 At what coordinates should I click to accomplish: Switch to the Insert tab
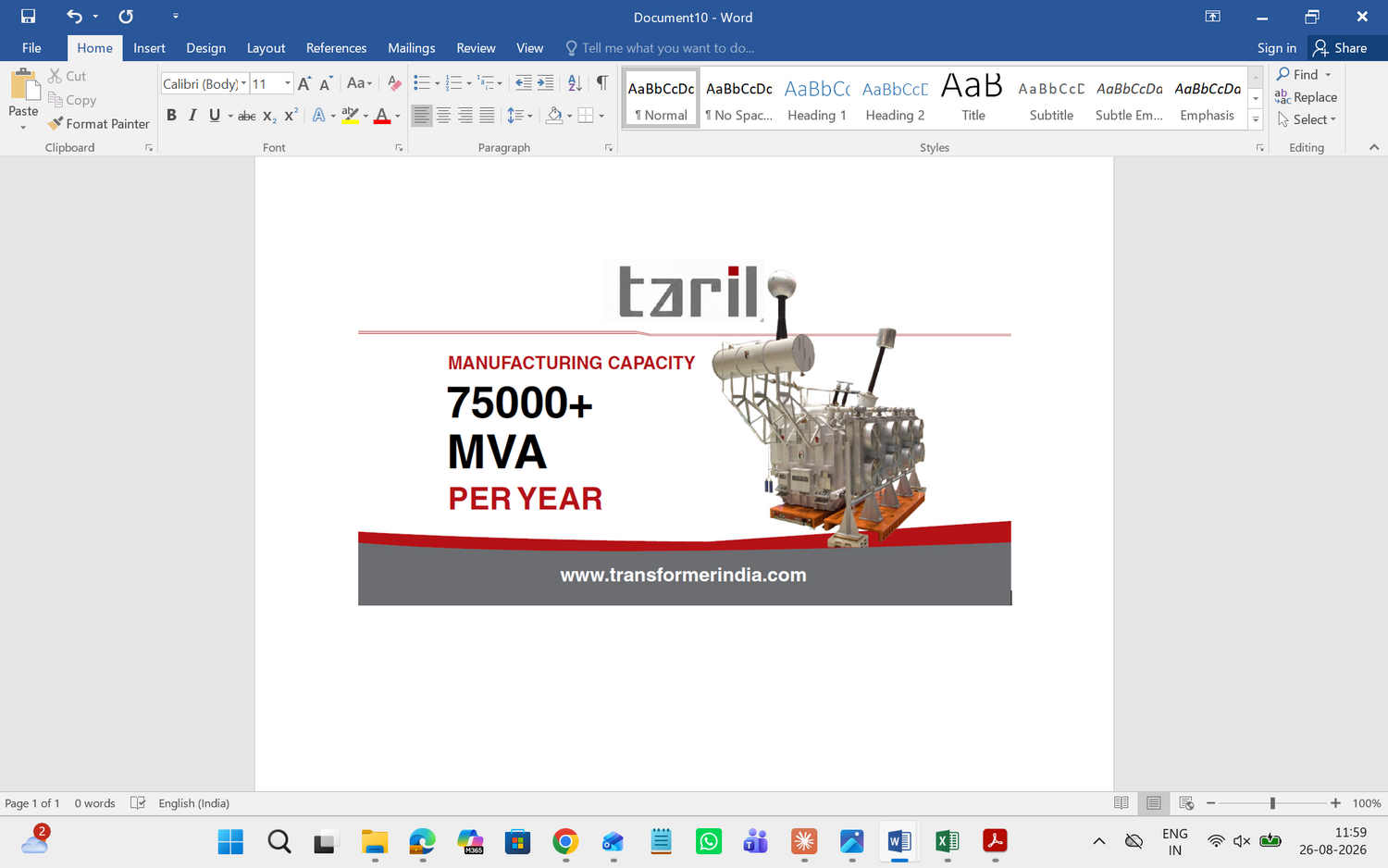pos(149,48)
